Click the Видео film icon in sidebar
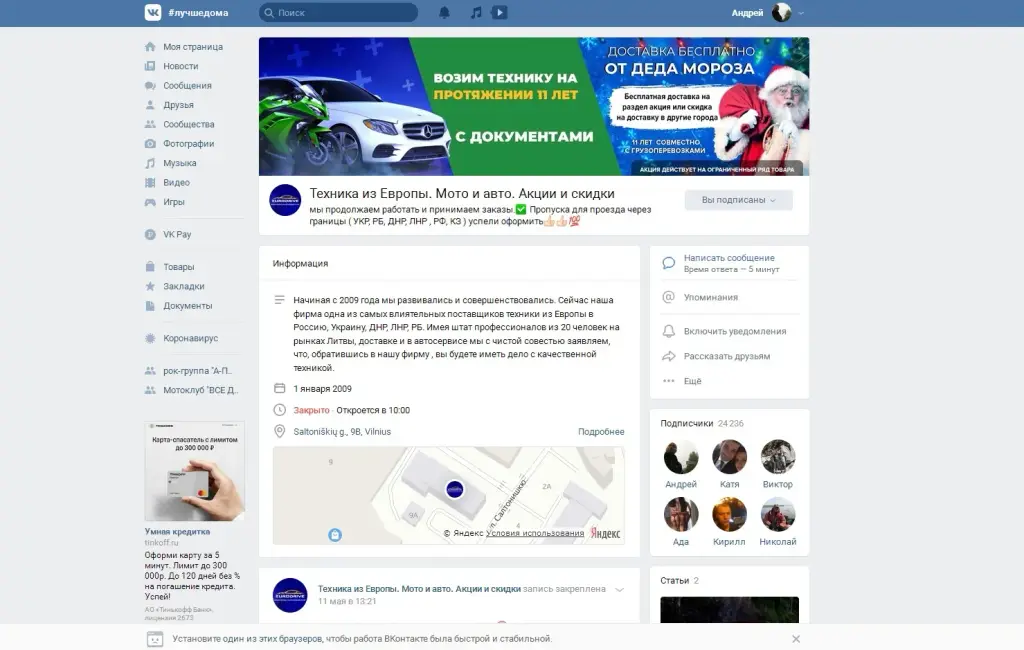This screenshot has width=1024, height=650. [150, 182]
